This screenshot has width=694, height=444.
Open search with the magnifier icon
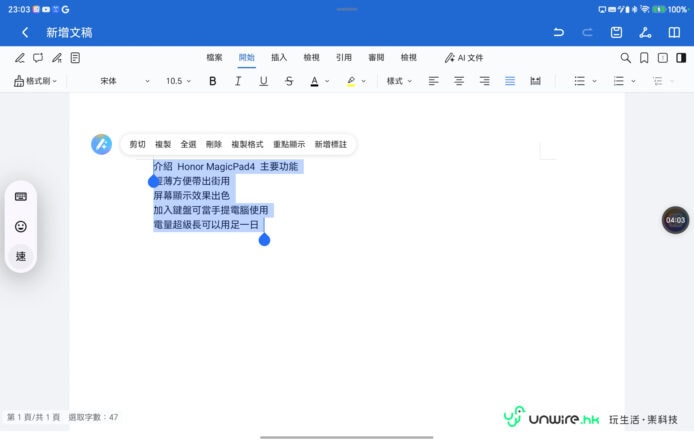[625, 58]
